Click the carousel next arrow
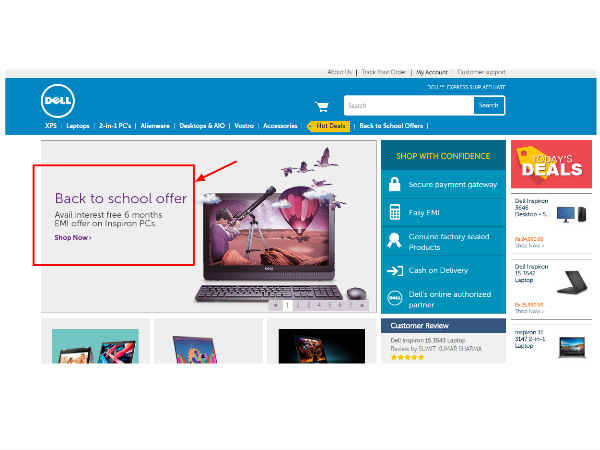The image size is (600, 450). pos(362,303)
